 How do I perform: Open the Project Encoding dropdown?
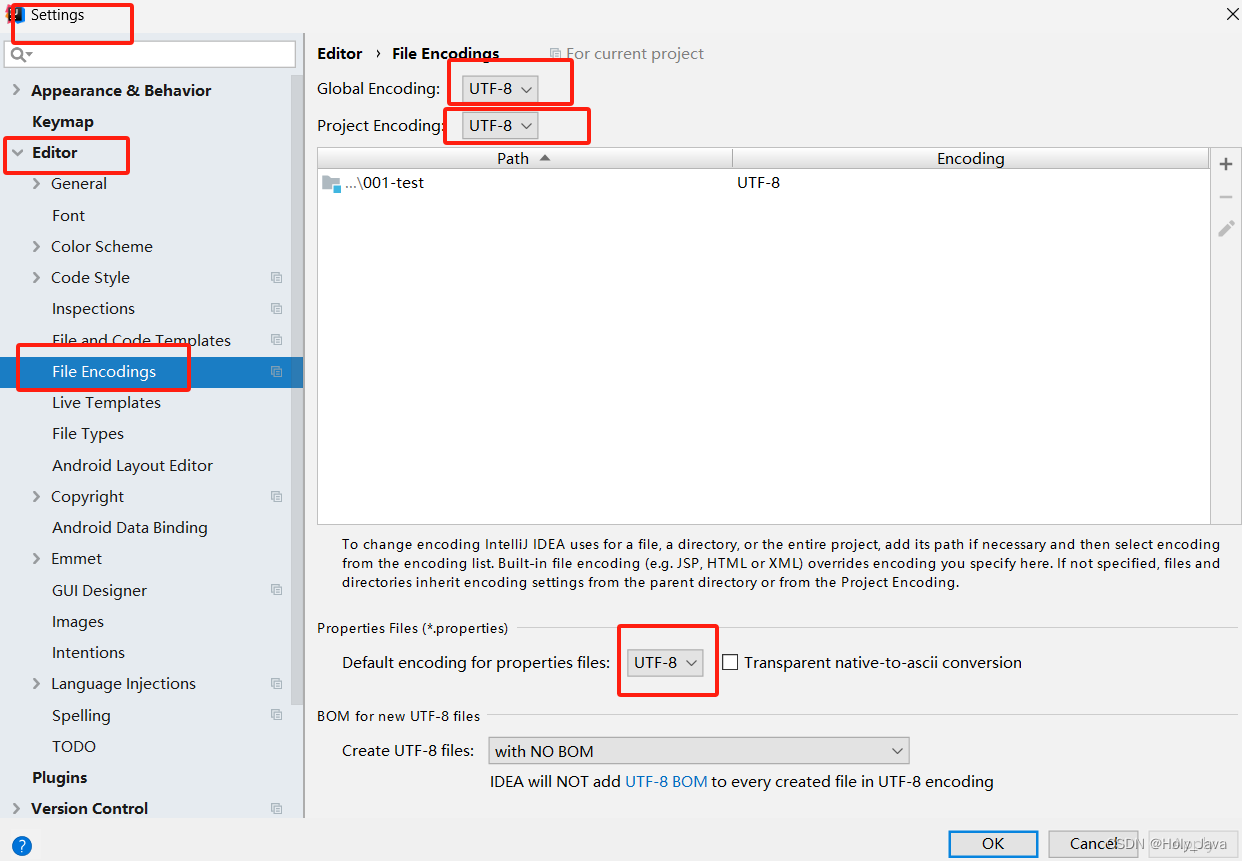pos(501,126)
